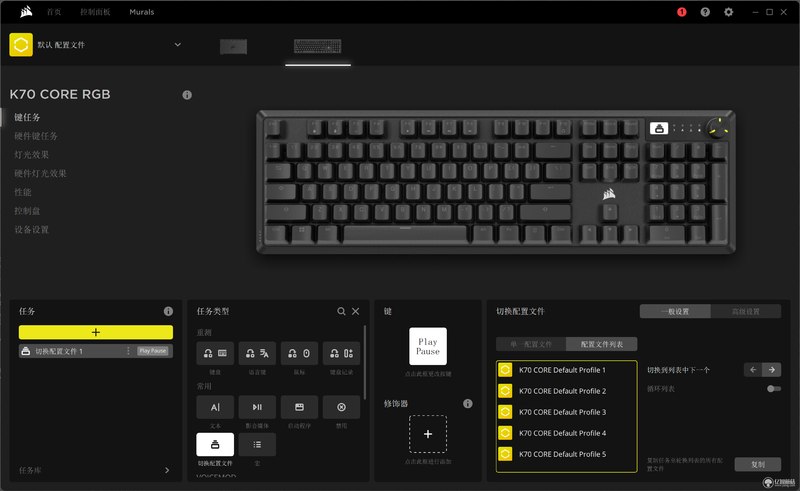The height and width of the screenshot is (491, 800).
Task: Search task types with the magnifier icon
Action: pyautogui.click(x=341, y=311)
